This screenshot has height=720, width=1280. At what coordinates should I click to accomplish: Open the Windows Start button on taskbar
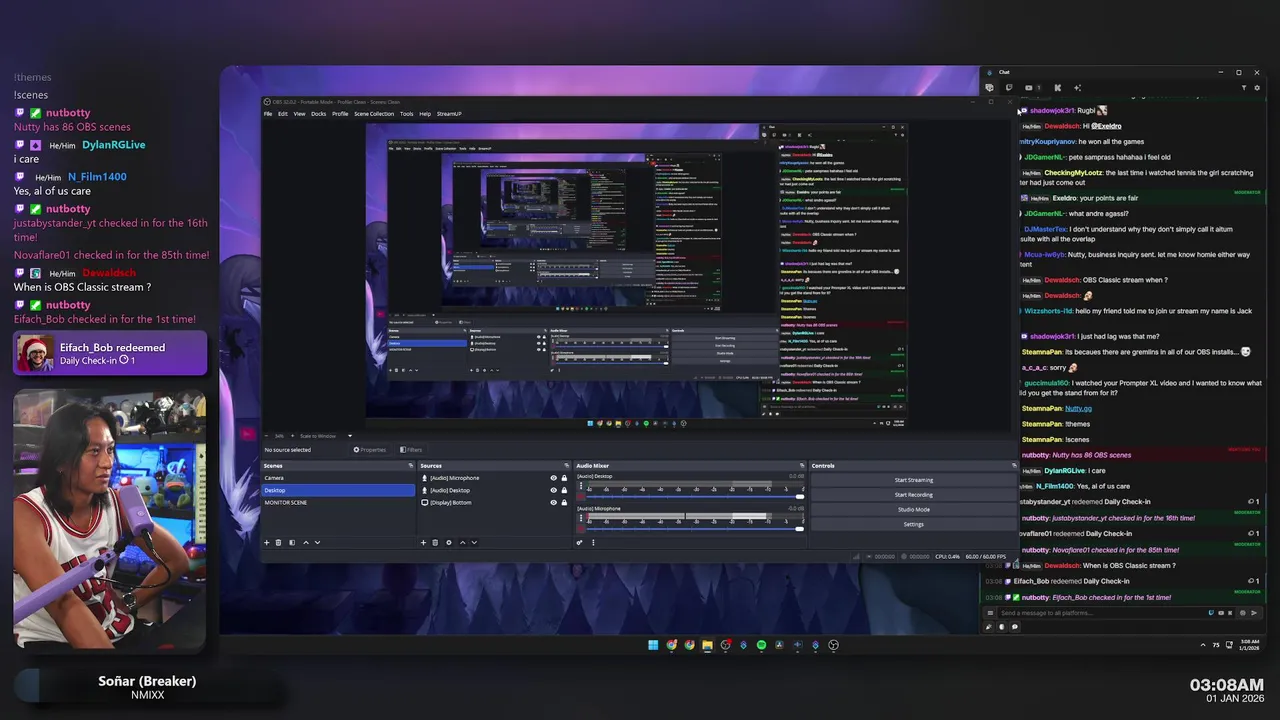point(653,645)
